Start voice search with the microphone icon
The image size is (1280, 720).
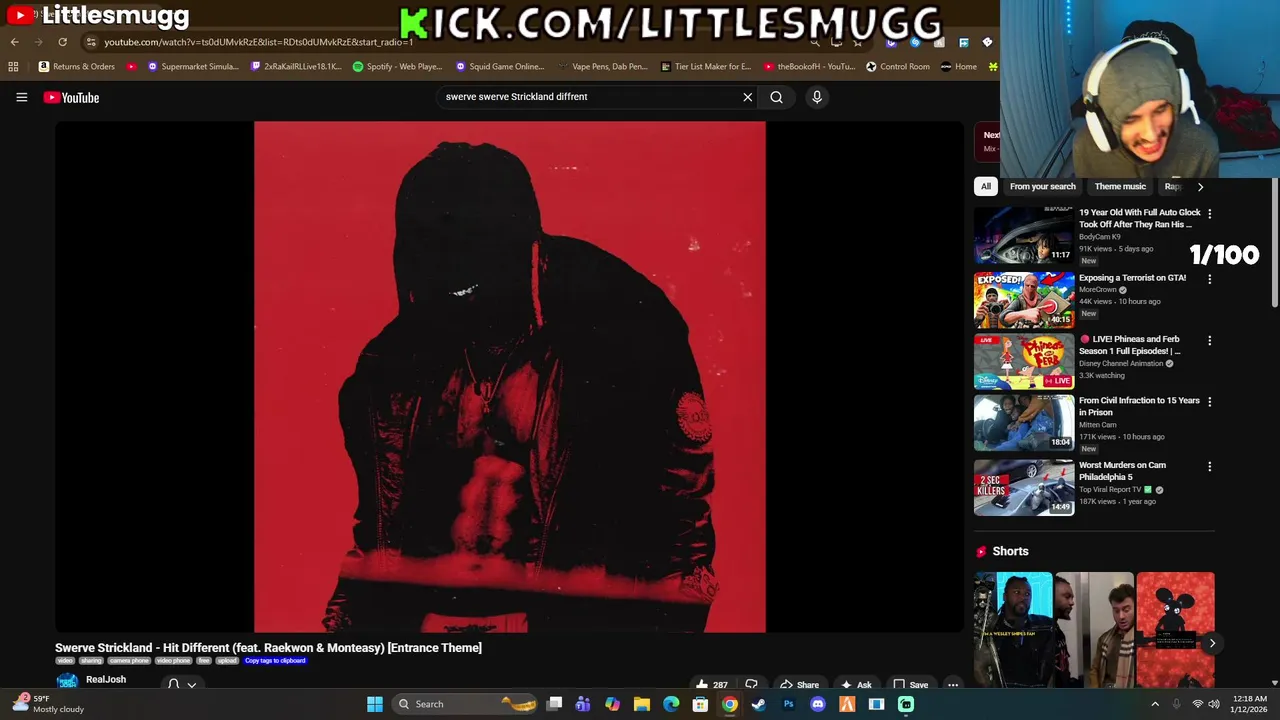point(816,97)
